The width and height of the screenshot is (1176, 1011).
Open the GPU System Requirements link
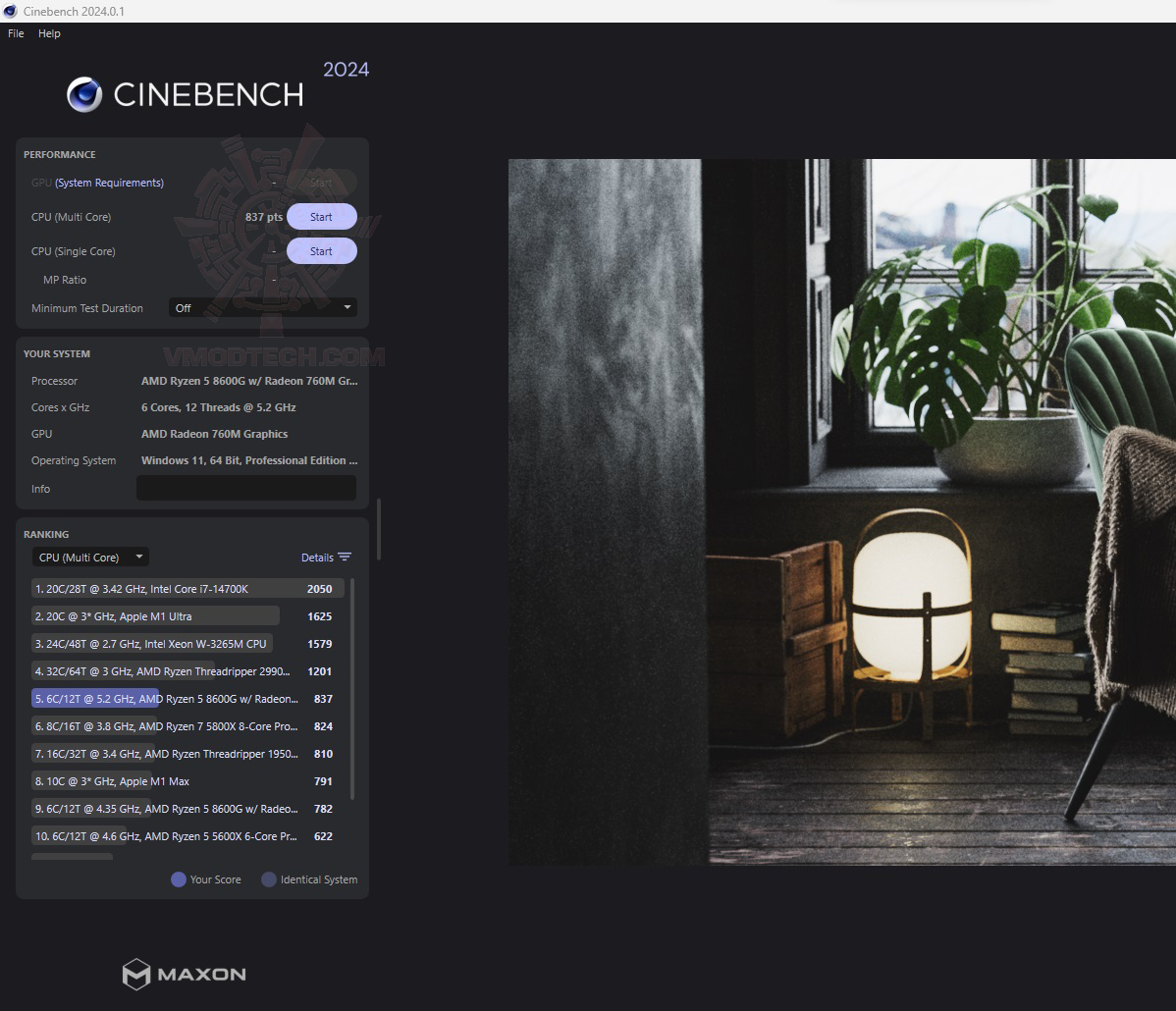[110, 183]
